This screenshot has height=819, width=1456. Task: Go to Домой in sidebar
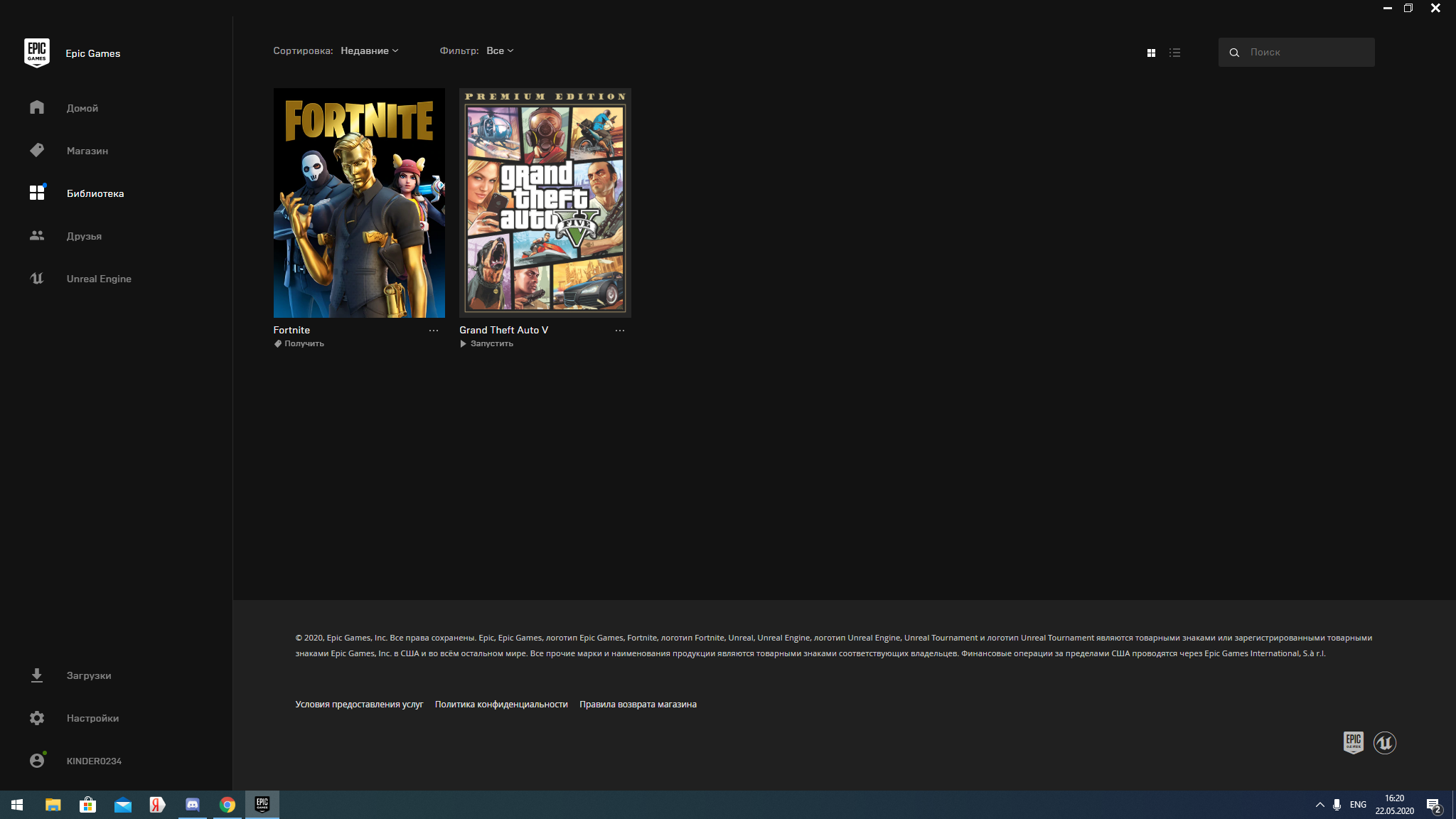coord(82,108)
